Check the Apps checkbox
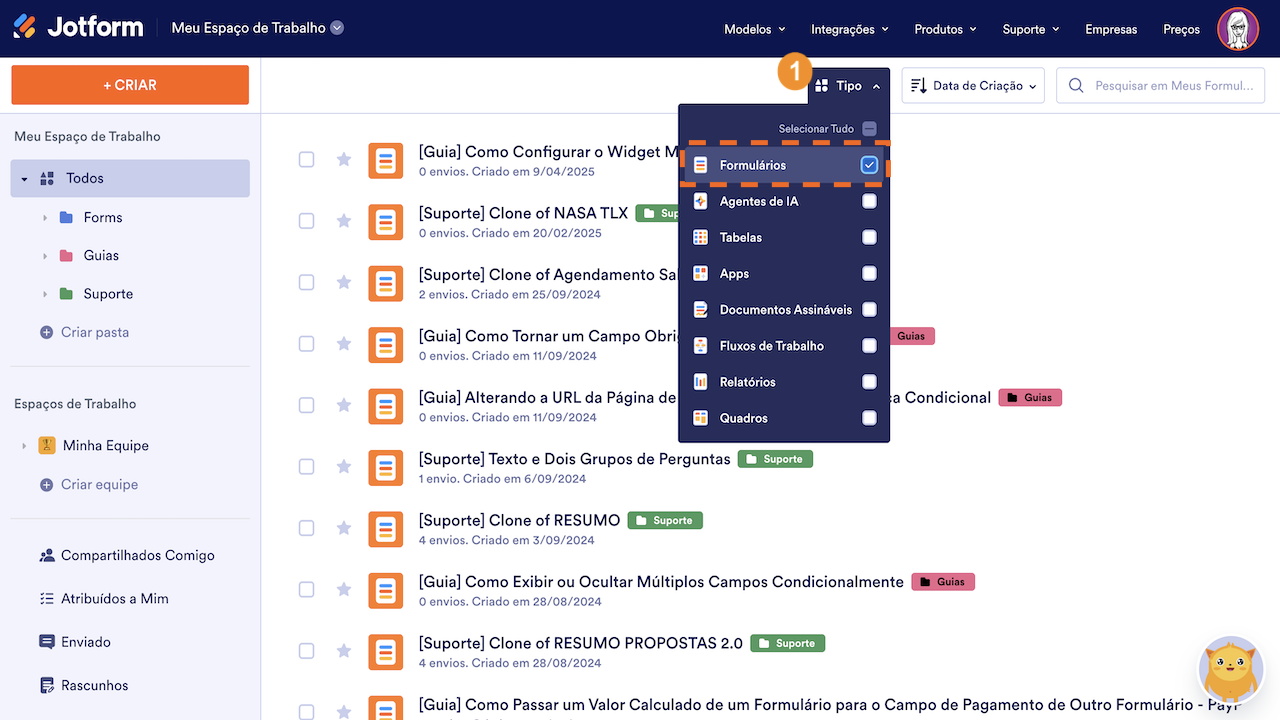 [869, 273]
